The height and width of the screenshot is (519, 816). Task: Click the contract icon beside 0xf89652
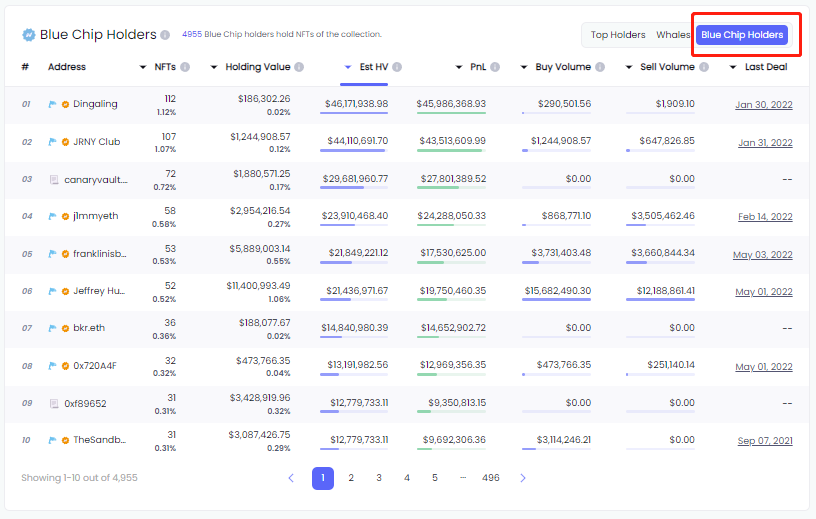tap(54, 403)
